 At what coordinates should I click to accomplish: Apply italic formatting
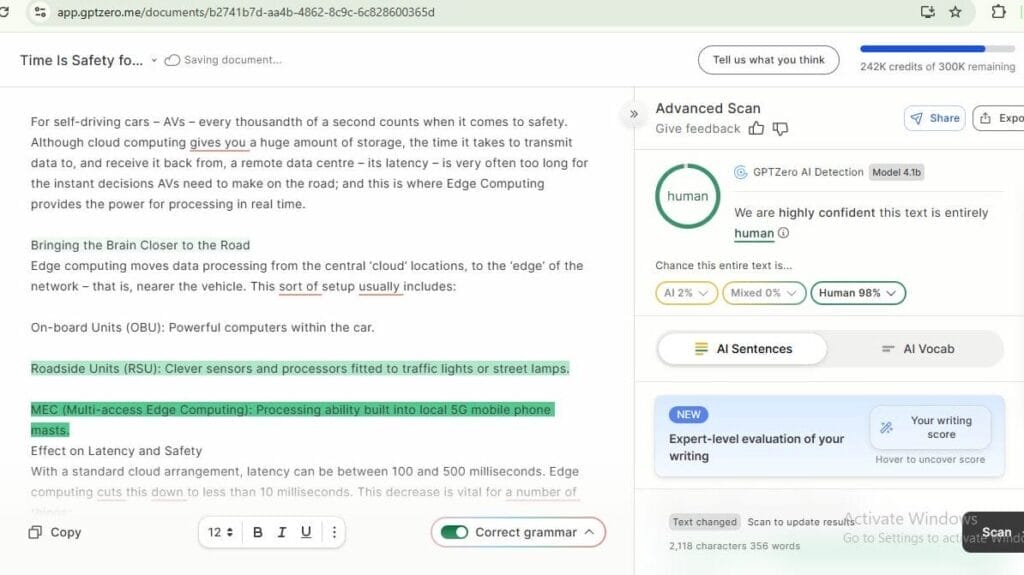(x=282, y=532)
